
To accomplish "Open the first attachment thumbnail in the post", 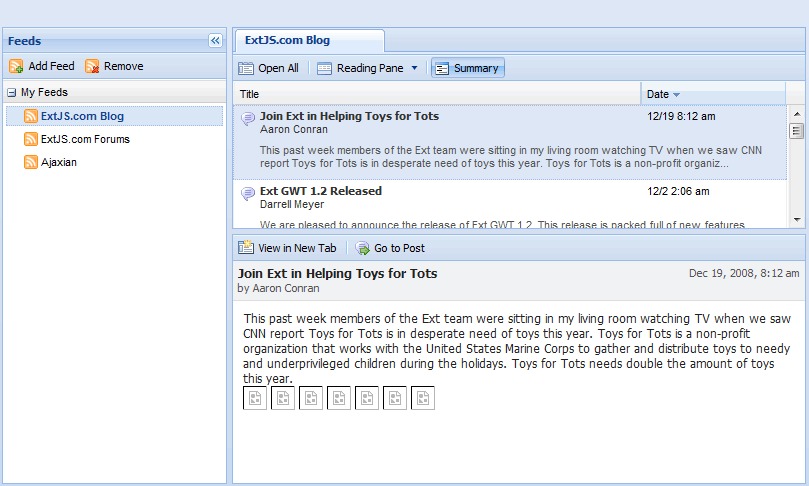I will [x=255, y=398].
